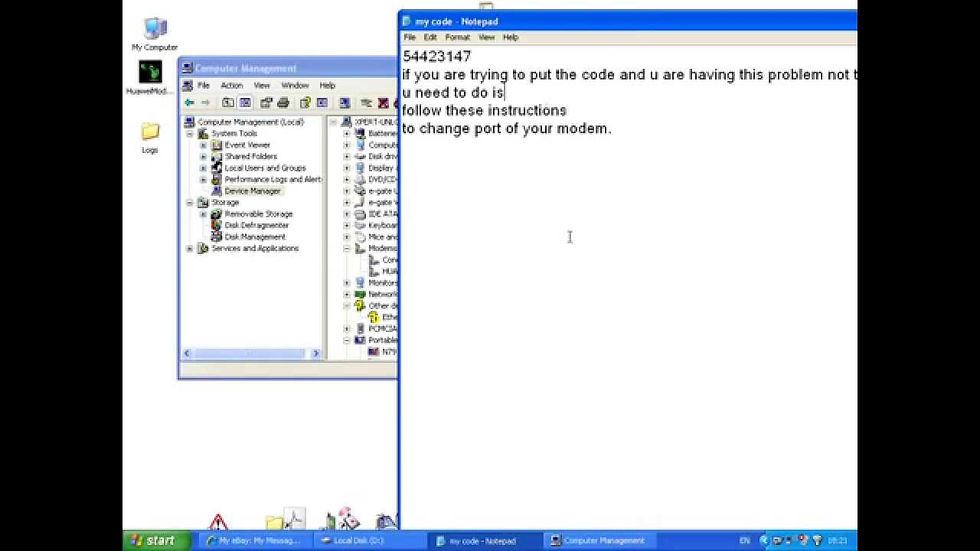Select the Event Viewer icon in the tree
The height and width of the screenshot is (551, 980).
point(216,145)
